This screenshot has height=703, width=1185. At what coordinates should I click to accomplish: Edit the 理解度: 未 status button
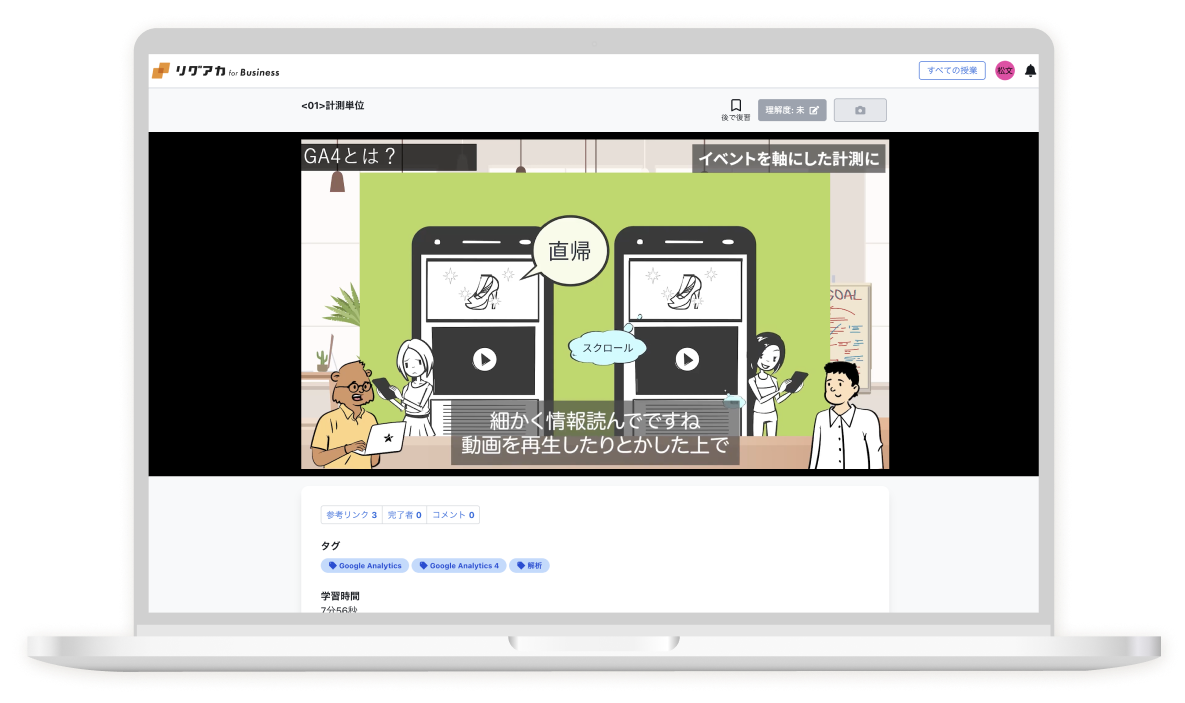click(792, 110)
